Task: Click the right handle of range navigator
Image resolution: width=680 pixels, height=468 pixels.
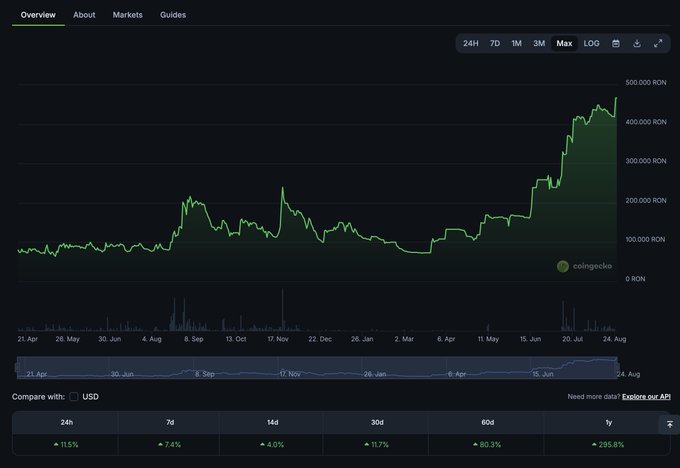Action: [x=618, y=367]
